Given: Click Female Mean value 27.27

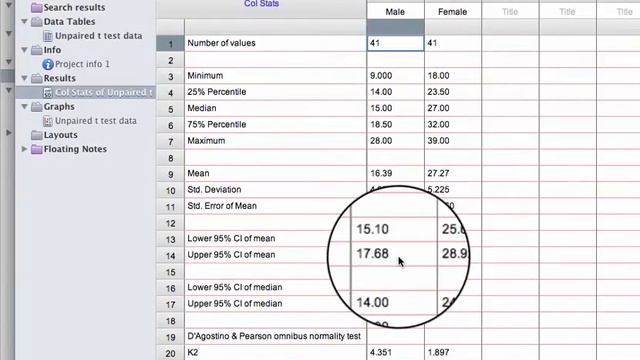Looking at the screenshot, I should tap(438, 173).
